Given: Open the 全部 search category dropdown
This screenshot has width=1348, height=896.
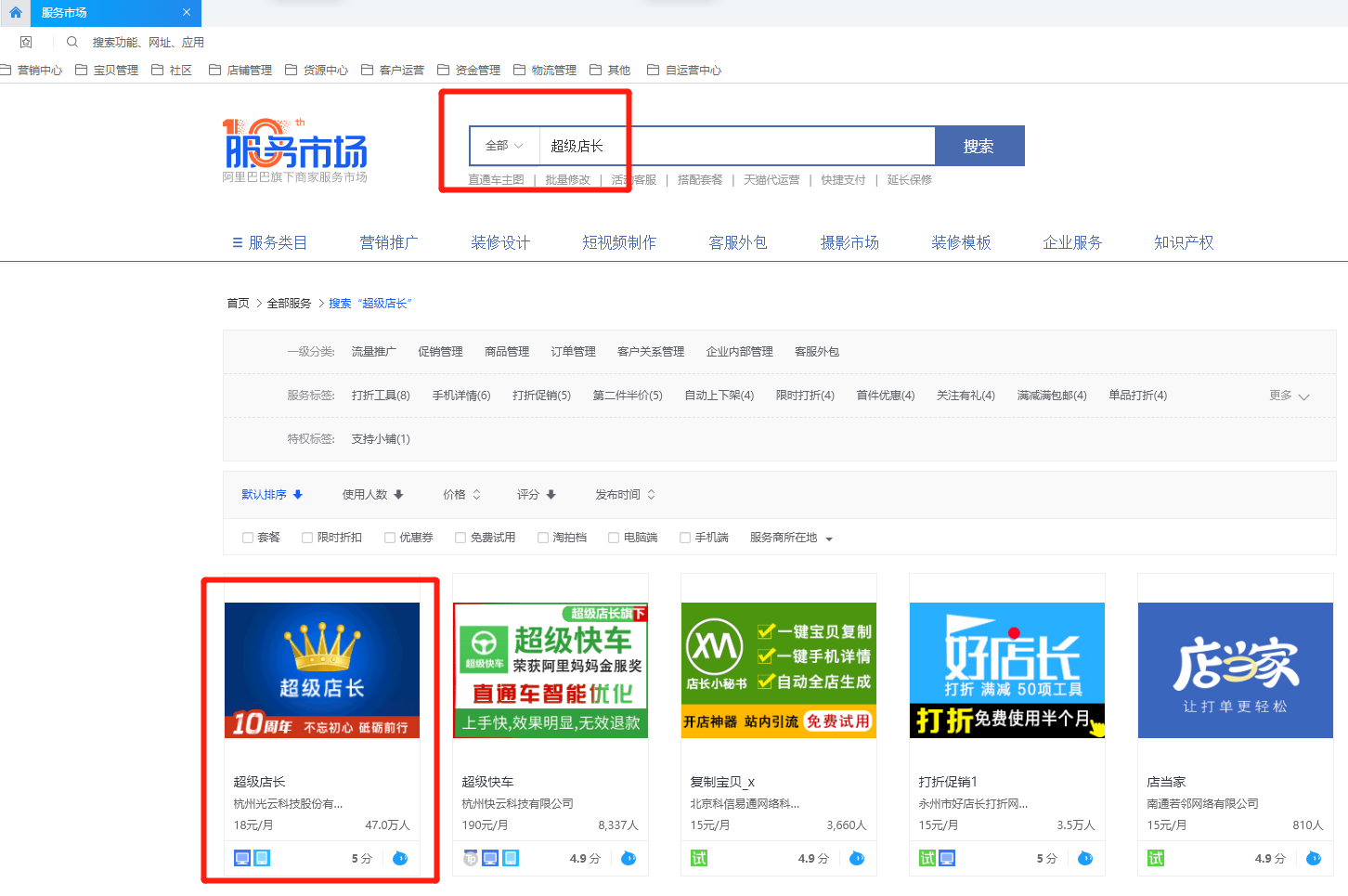Looking at the screenshot, I should coord(504,146).
